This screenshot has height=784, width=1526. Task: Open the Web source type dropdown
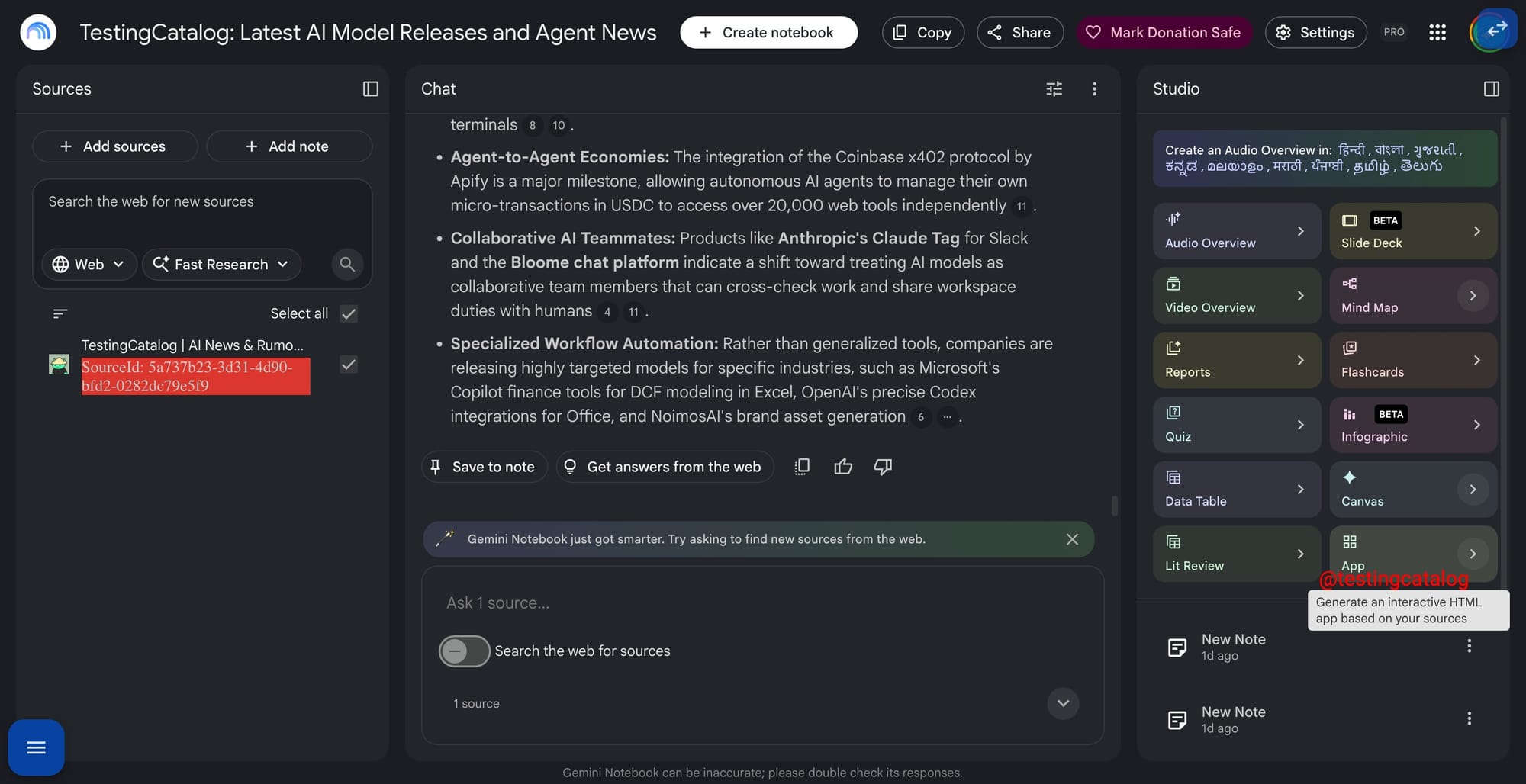tap(89, 264)
